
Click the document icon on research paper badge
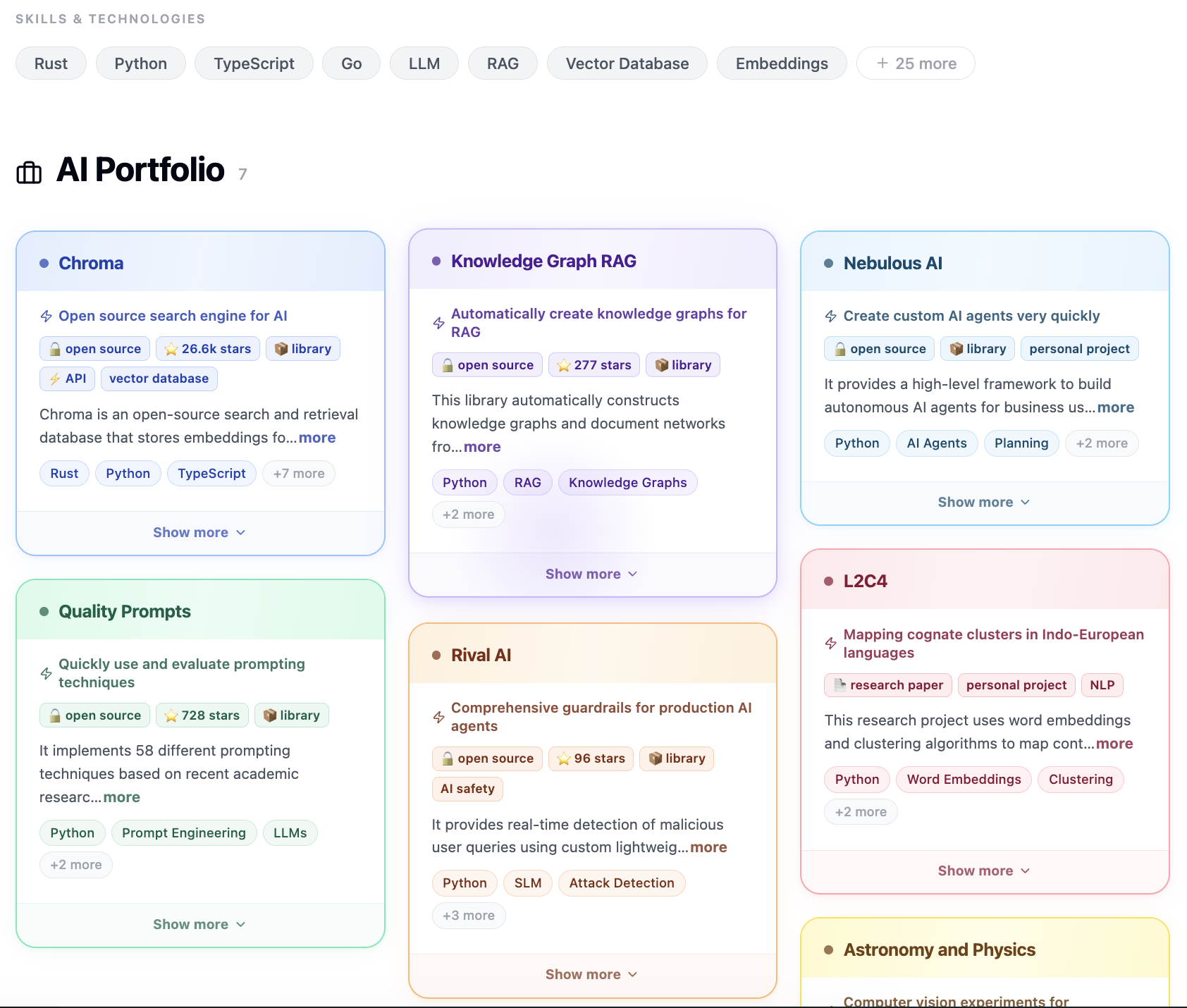839,685
